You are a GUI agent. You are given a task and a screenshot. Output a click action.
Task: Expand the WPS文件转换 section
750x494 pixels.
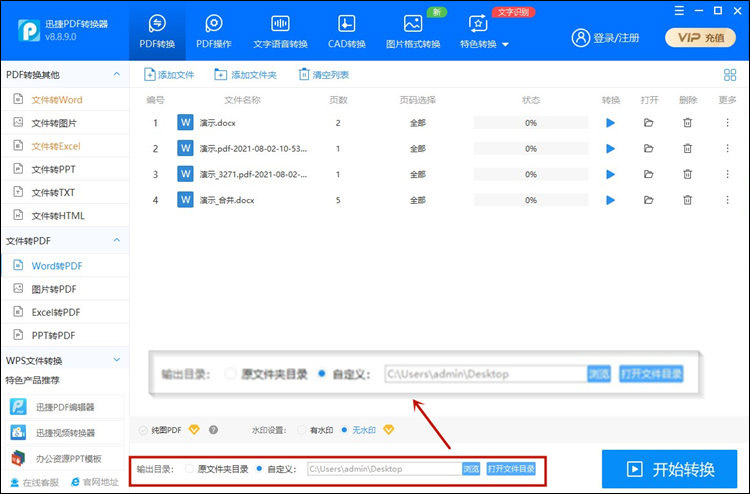tap(117, 360)
